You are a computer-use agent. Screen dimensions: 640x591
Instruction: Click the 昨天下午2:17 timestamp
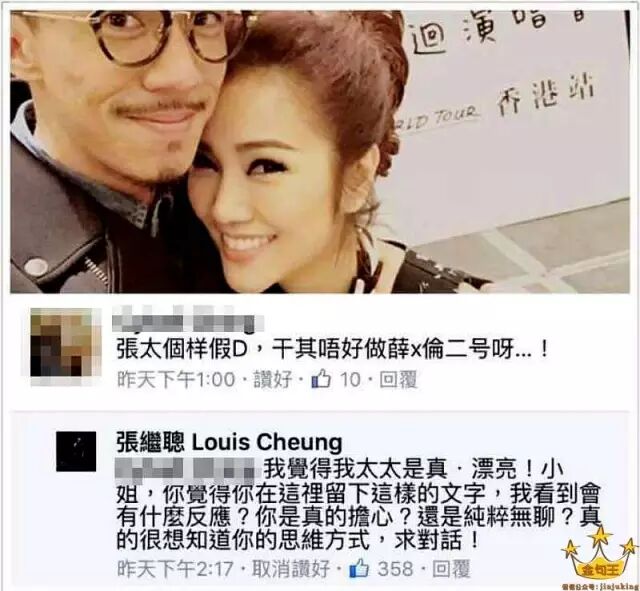176,569
